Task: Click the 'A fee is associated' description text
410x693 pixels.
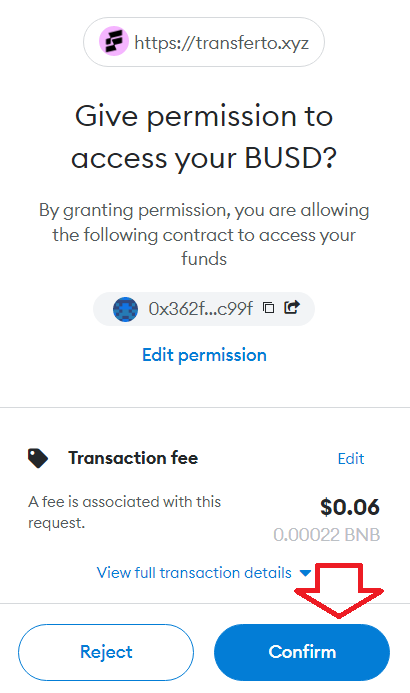Action: click(x=125, y=512)
